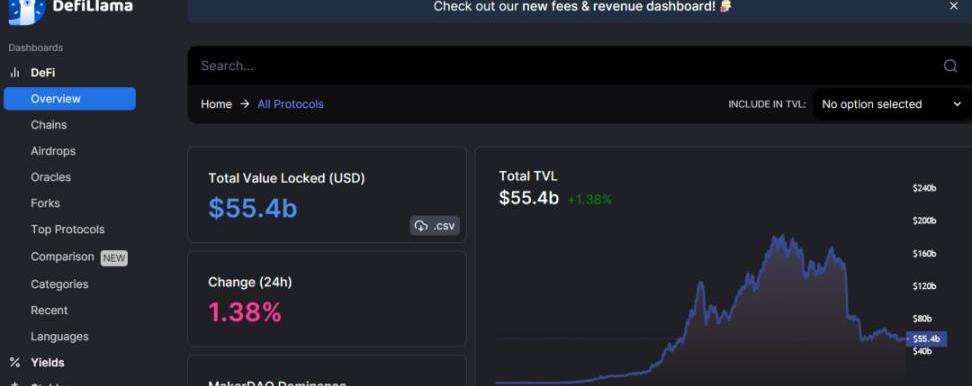Click the Yields percent icon
The width and height of the screenshot is (972, 386).
pyautogui.click(x=15, y=362)
